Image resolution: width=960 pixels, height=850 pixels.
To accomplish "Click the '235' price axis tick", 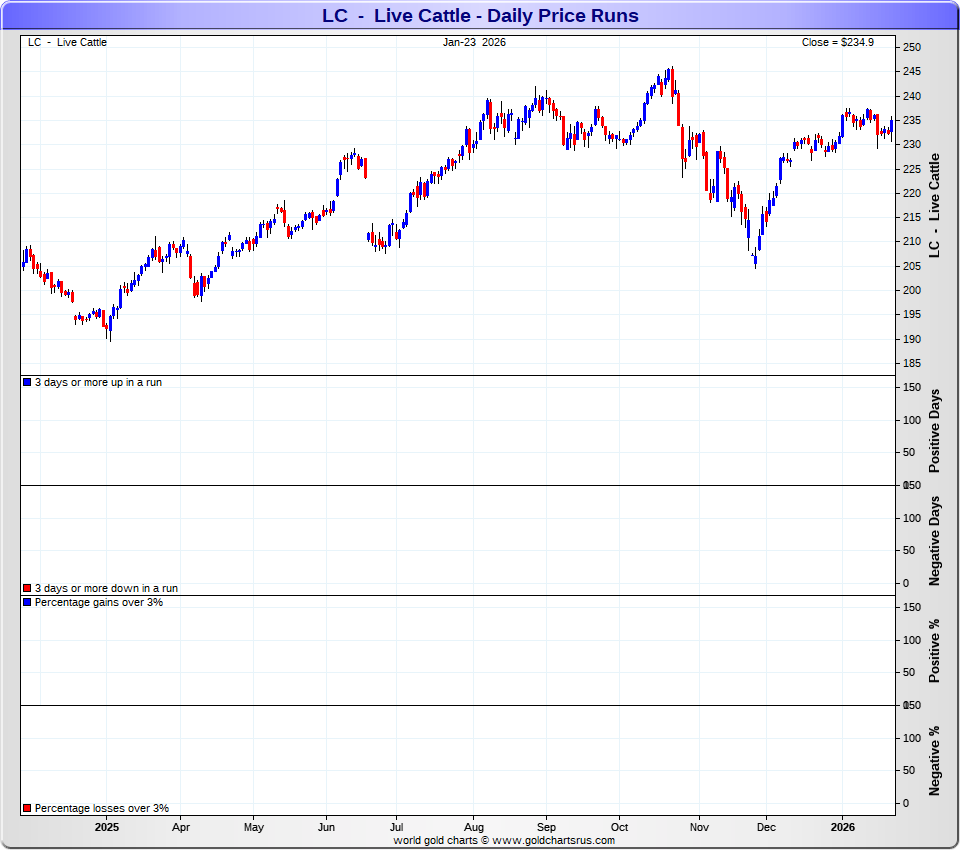I will 912,121.
